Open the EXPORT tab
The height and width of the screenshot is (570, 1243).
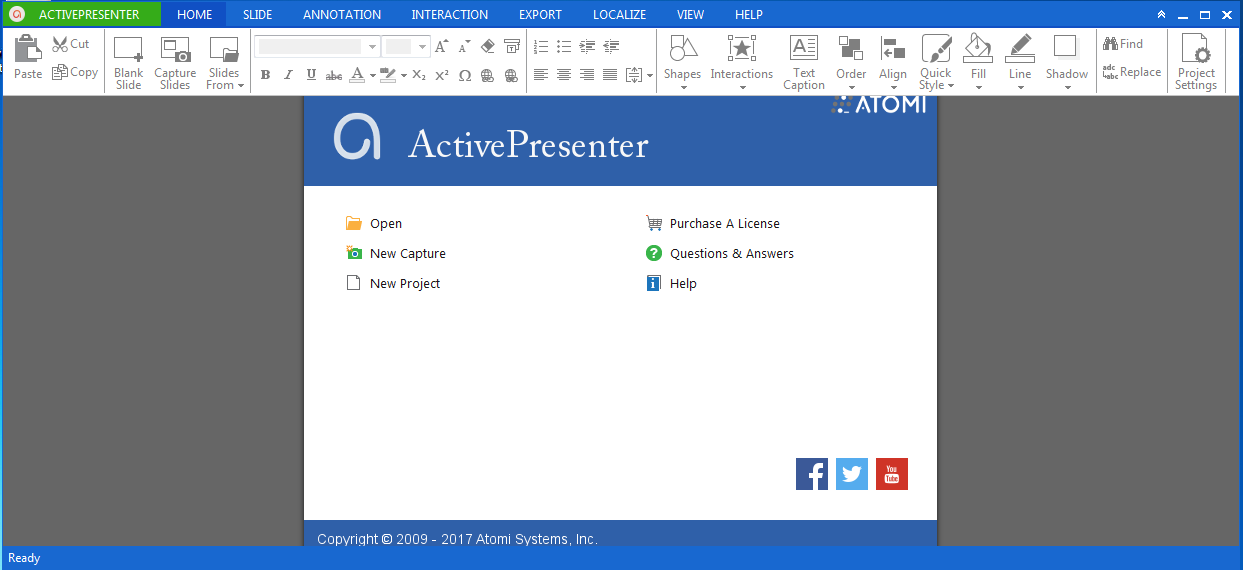[x=540, y=15]
